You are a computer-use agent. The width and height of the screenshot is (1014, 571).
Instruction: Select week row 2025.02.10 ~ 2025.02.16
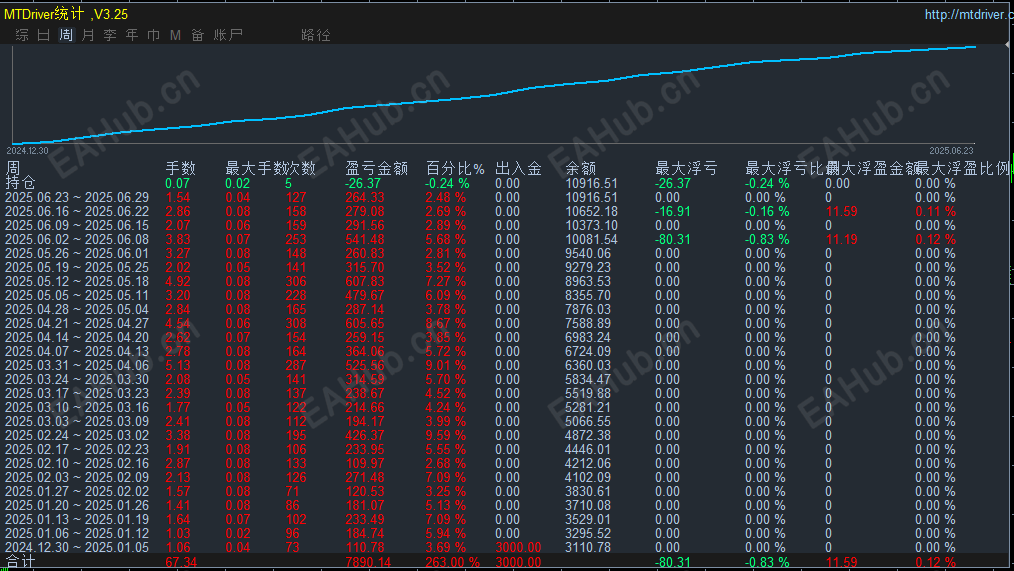[77, 464]
